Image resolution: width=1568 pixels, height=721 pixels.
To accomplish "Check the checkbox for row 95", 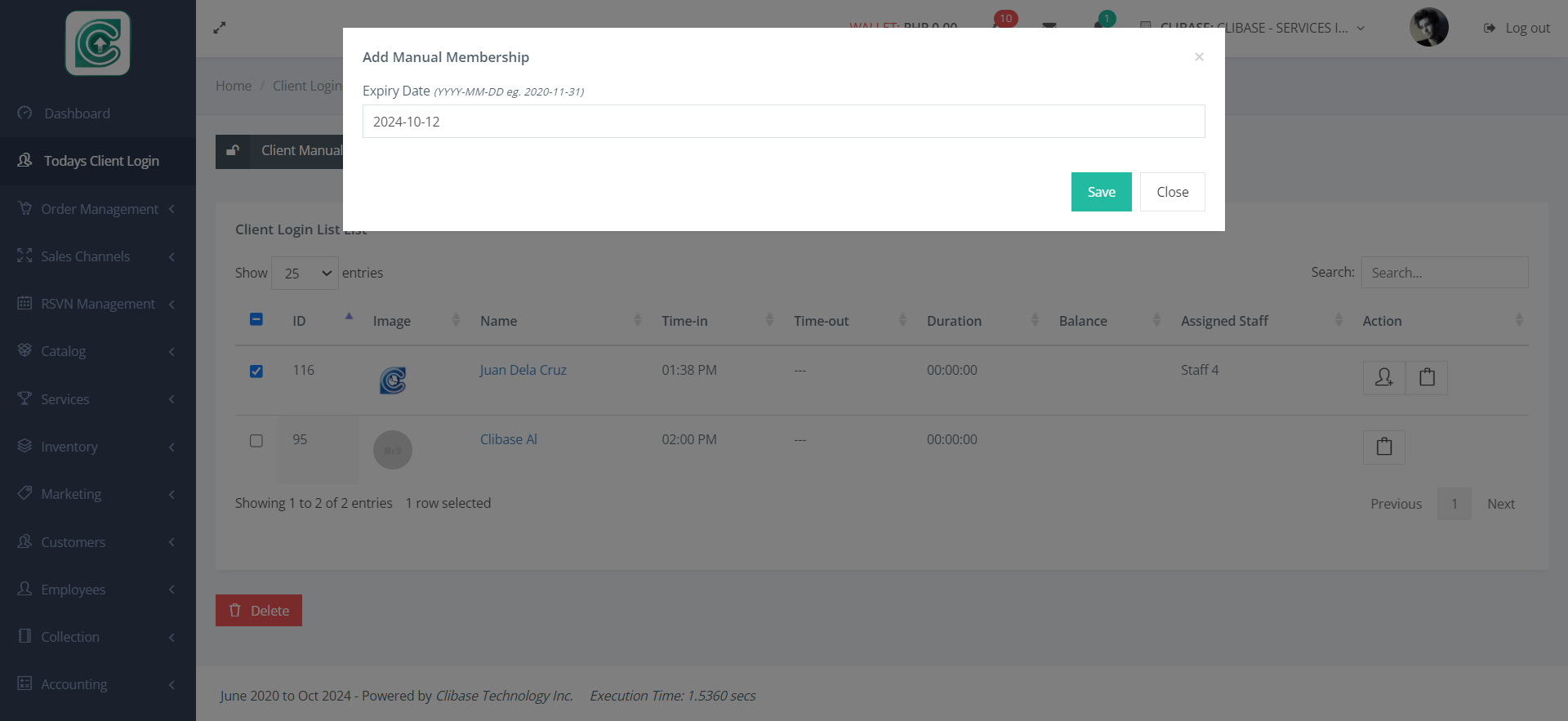I will coord(256,441).
